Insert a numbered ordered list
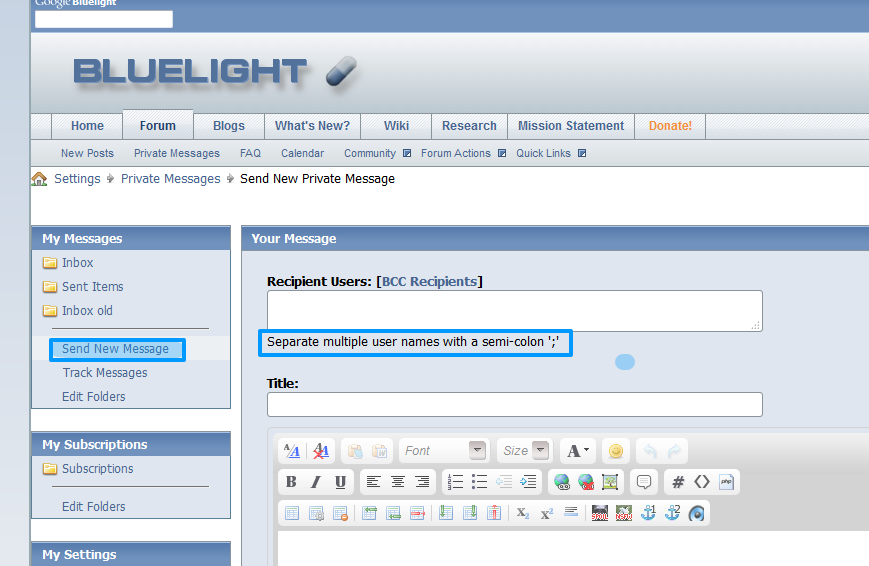The image size is (869, 566). pyautogui.click(x=456, y=482)
